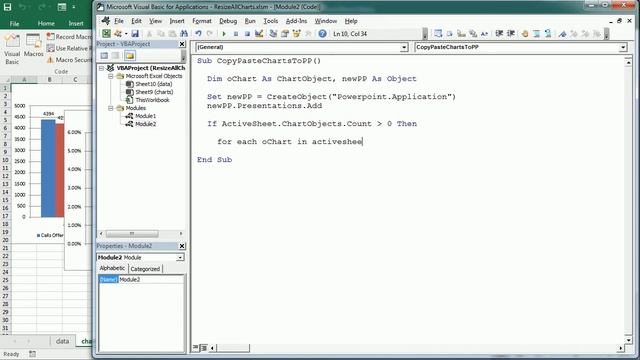
Task: Click View Object icon in Project panel
Action: coord(116,56)
